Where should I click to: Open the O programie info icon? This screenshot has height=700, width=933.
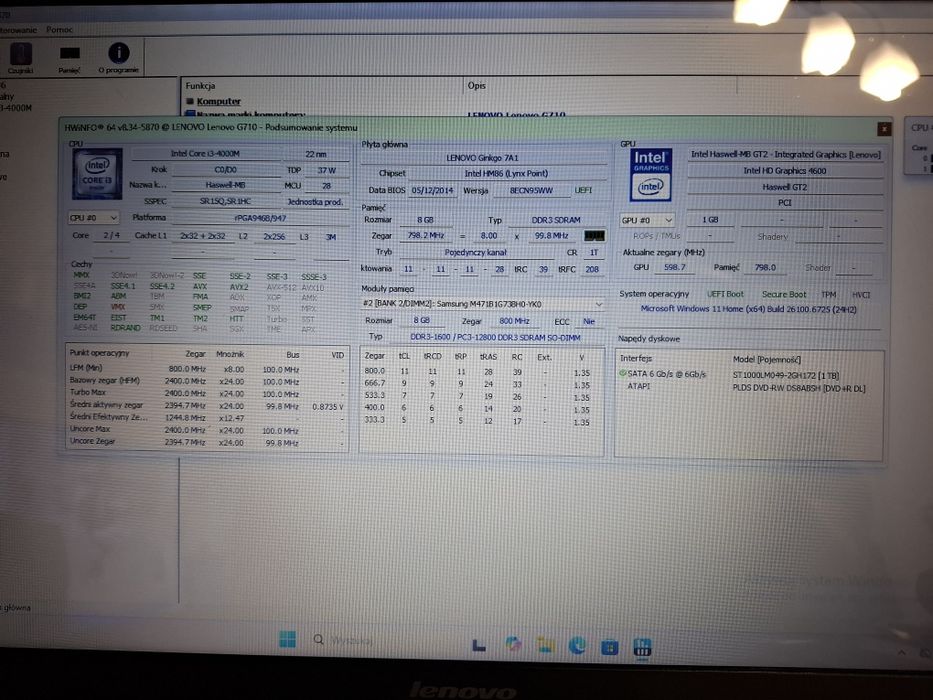(x=118, y=58)
